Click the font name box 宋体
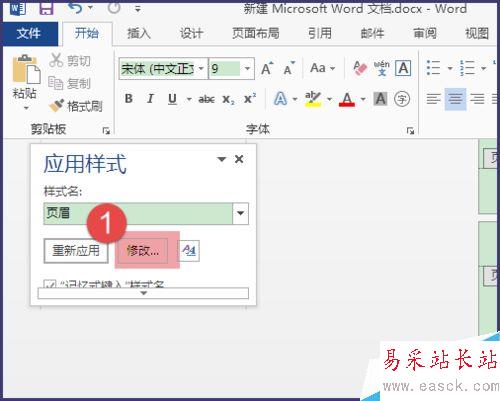This screenshot has height=401, width=500. pyautogui.click(x=158, y=69)
